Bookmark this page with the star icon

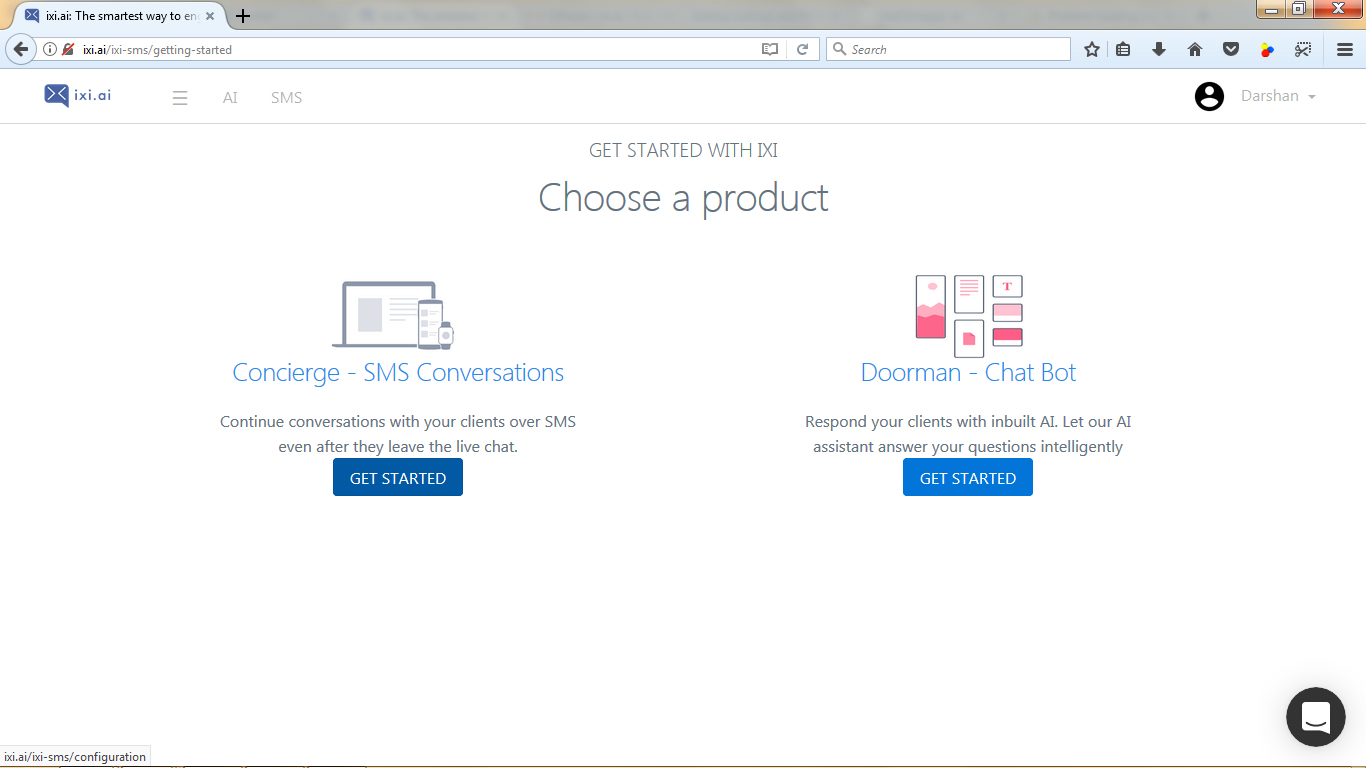click(x=1092, y=49)
